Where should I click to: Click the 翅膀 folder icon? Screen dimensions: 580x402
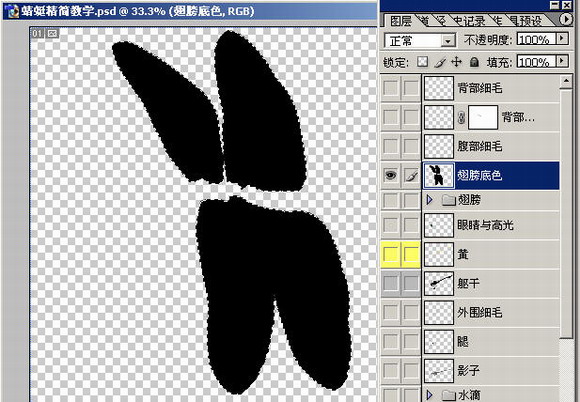(x=448, y=200)
